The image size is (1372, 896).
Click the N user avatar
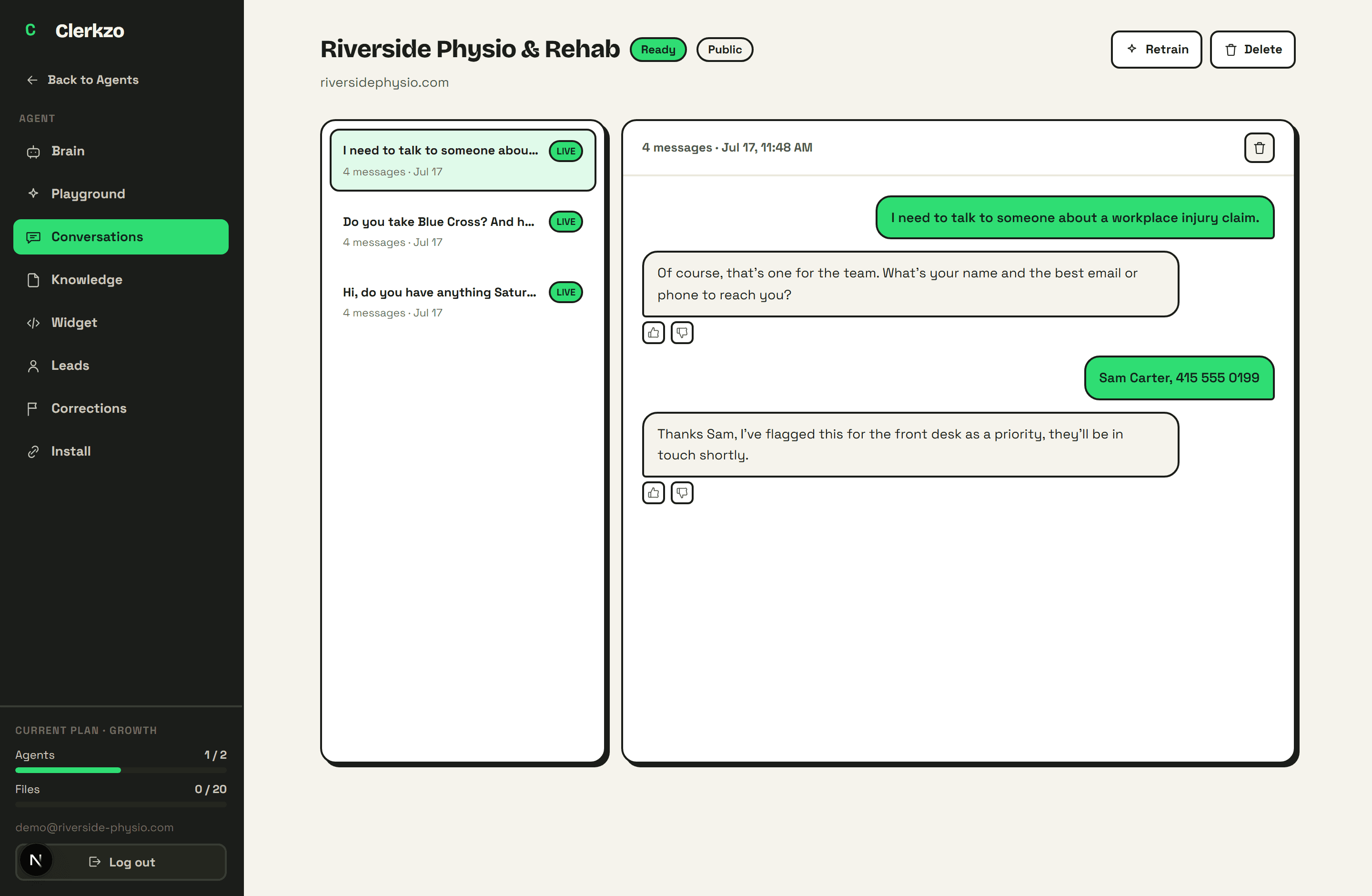[x=36, y=861]
